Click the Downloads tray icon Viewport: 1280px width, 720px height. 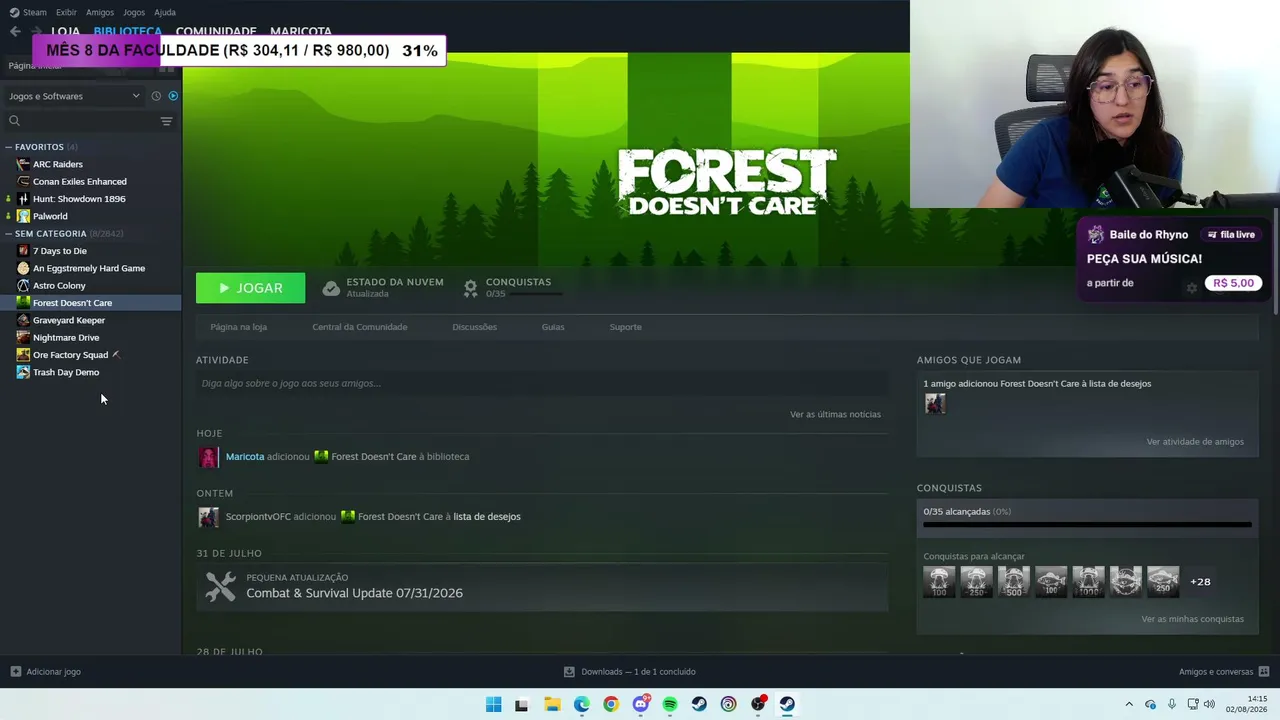[569, 672]
